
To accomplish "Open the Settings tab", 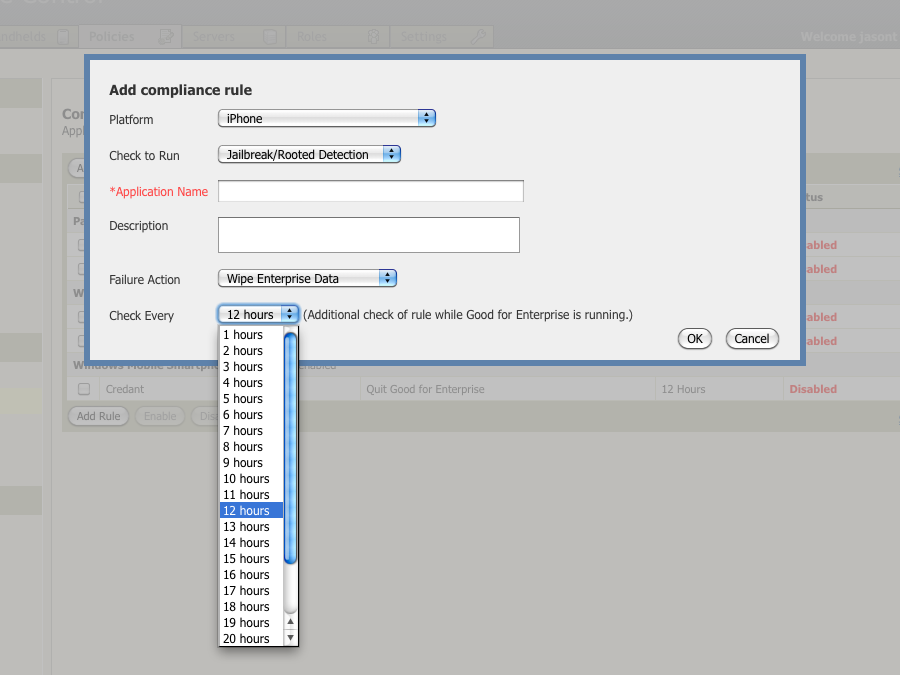I will (441, 37).
